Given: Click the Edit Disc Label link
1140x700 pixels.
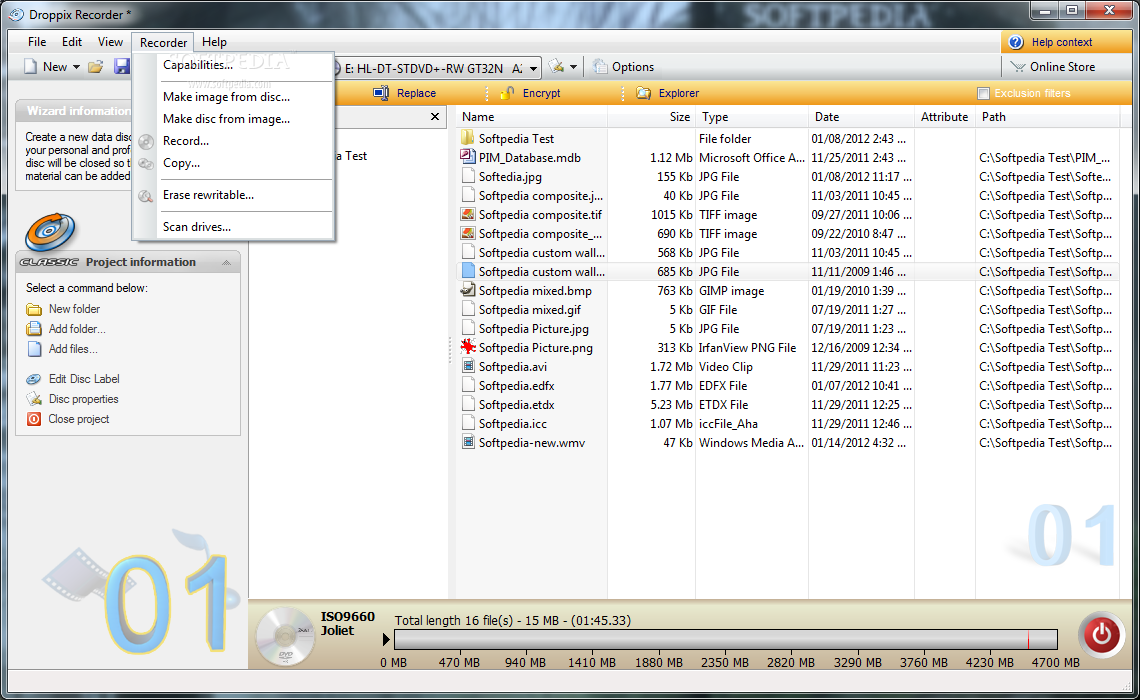Looking at the screenshot, I should [x=84, y=379].
